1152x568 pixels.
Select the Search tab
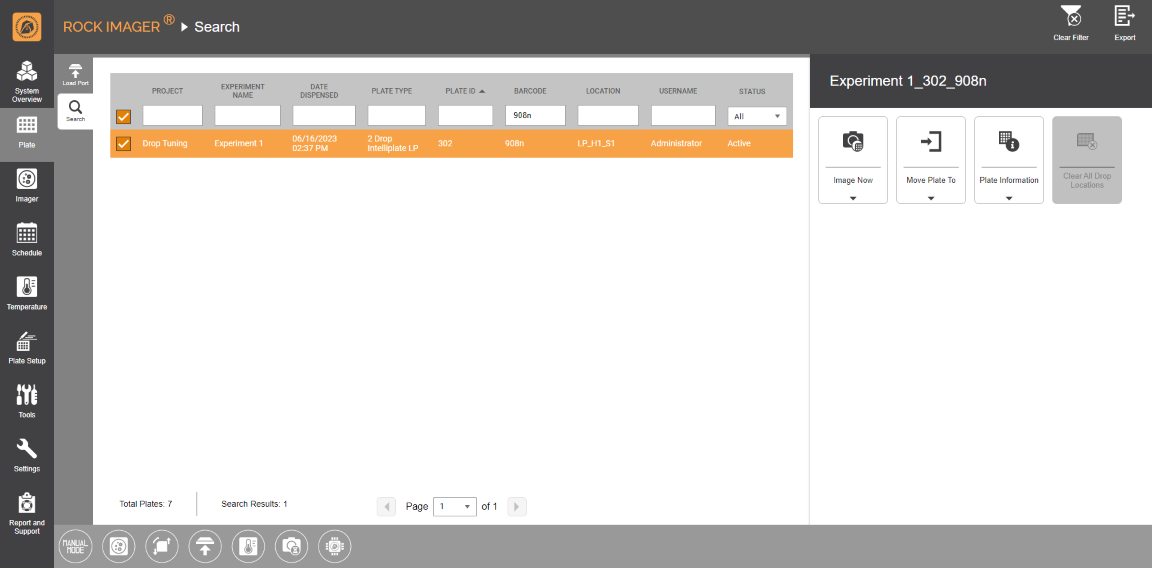pos(75,111)
